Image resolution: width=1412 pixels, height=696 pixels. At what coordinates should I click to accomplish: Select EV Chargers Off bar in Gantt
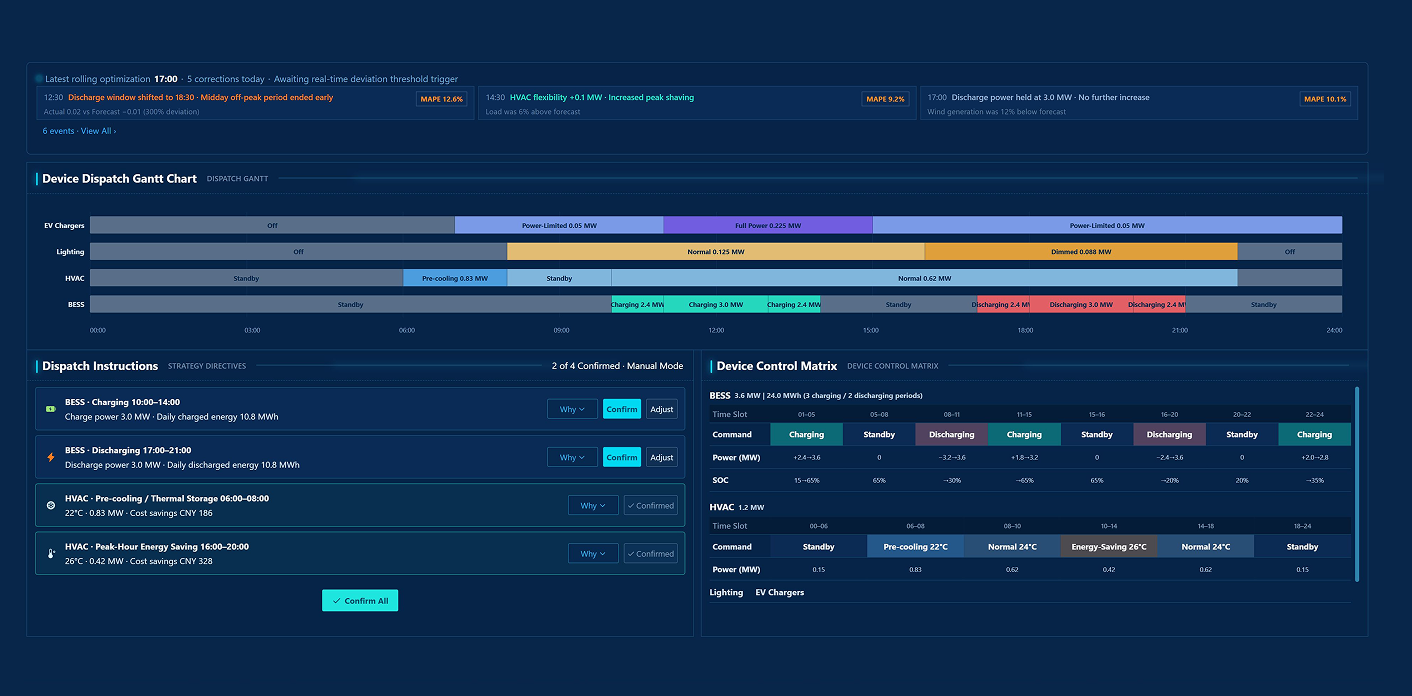(x=272, y=226)
